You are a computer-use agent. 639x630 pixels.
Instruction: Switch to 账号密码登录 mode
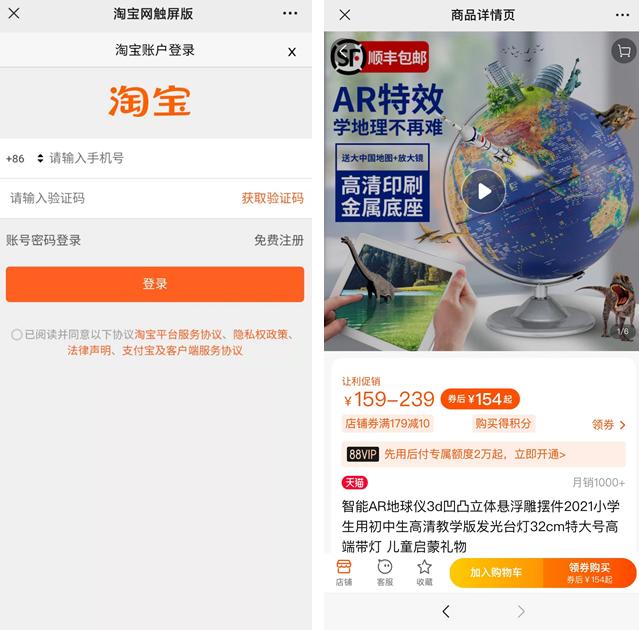click(x=43, y=240)
